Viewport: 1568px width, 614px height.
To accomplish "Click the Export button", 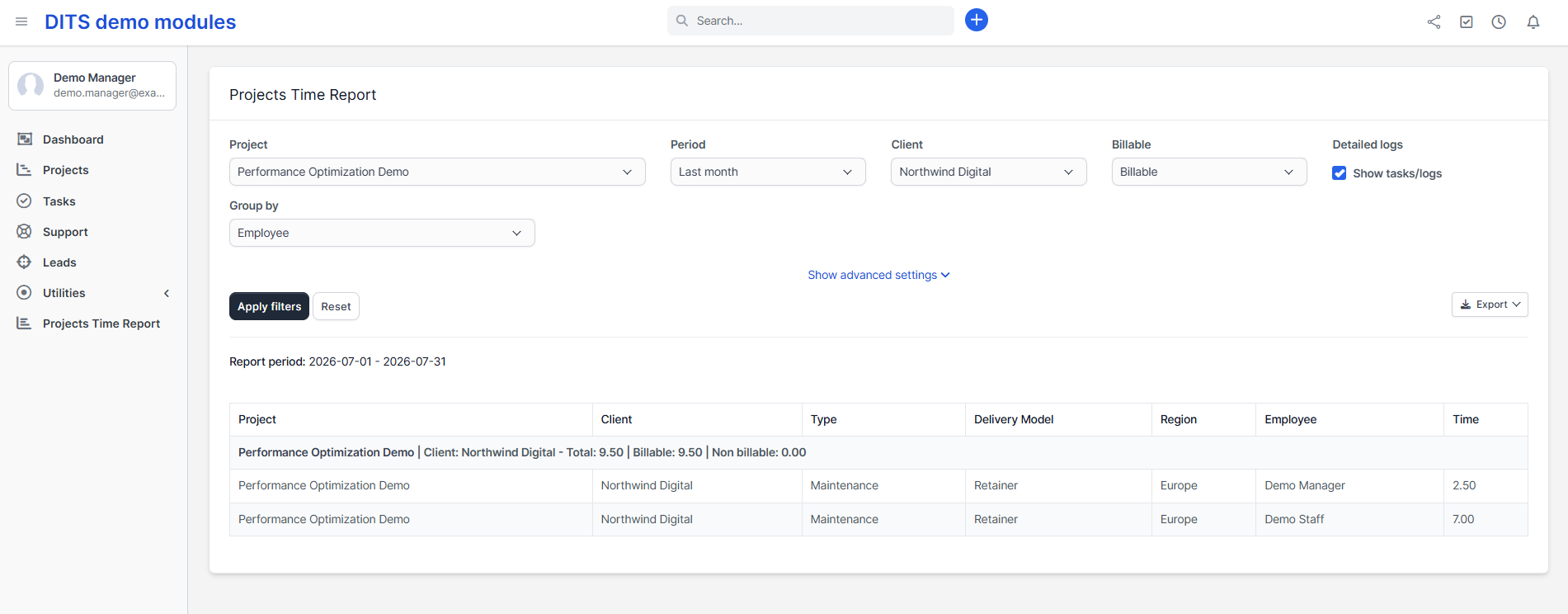I will coord(1490,305).
